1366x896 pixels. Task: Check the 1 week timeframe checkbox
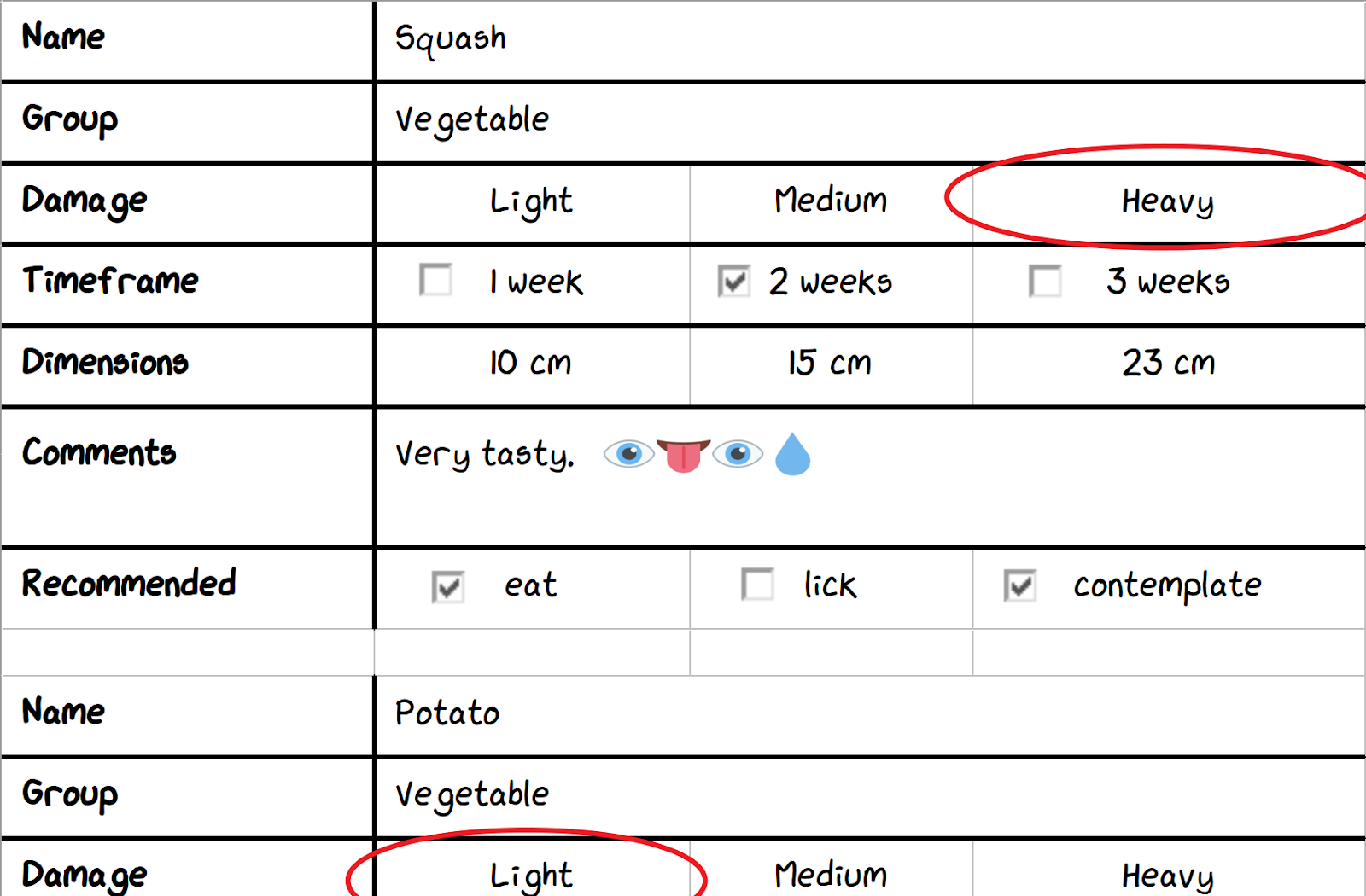pos(436,280)
